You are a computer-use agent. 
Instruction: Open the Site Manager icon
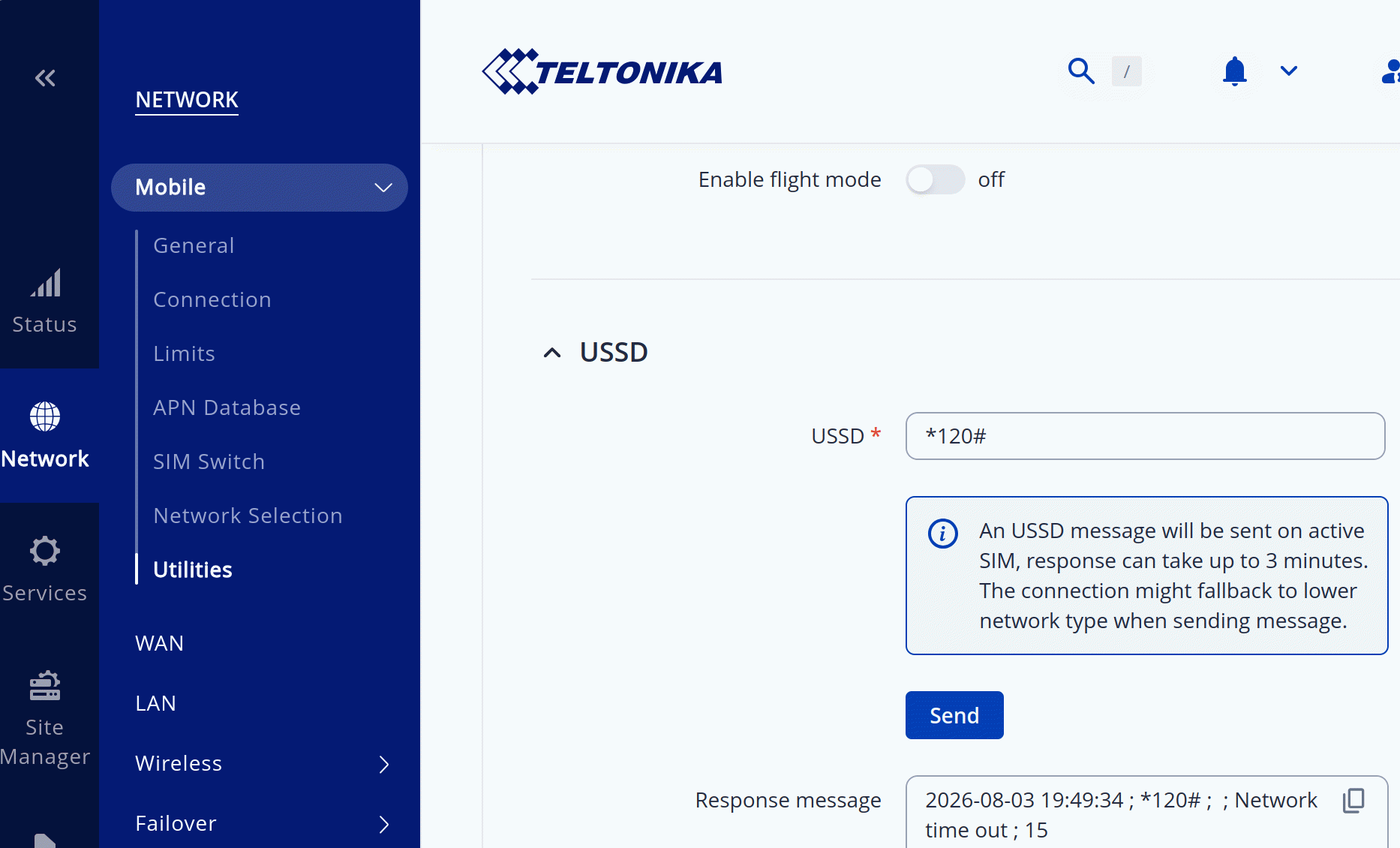(x=45, y=685)
